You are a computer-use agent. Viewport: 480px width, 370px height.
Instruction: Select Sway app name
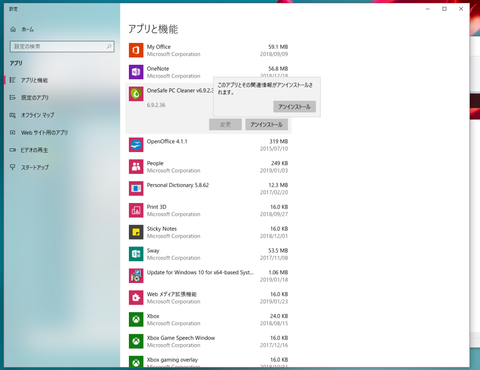(x=153, y=251)
